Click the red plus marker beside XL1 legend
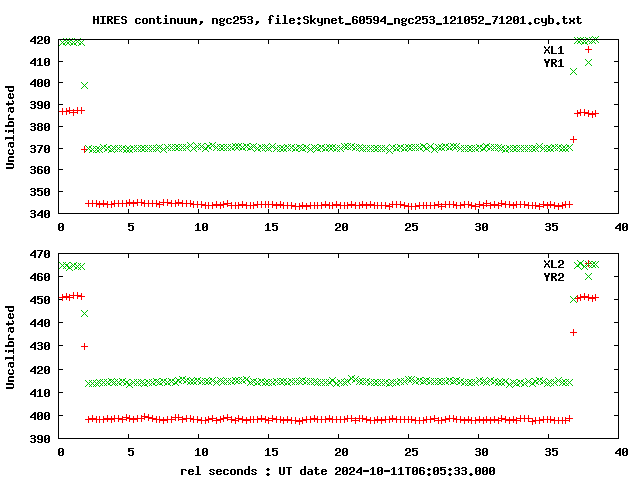The height and width of the screenshot is (480, 640). [588, 50]
